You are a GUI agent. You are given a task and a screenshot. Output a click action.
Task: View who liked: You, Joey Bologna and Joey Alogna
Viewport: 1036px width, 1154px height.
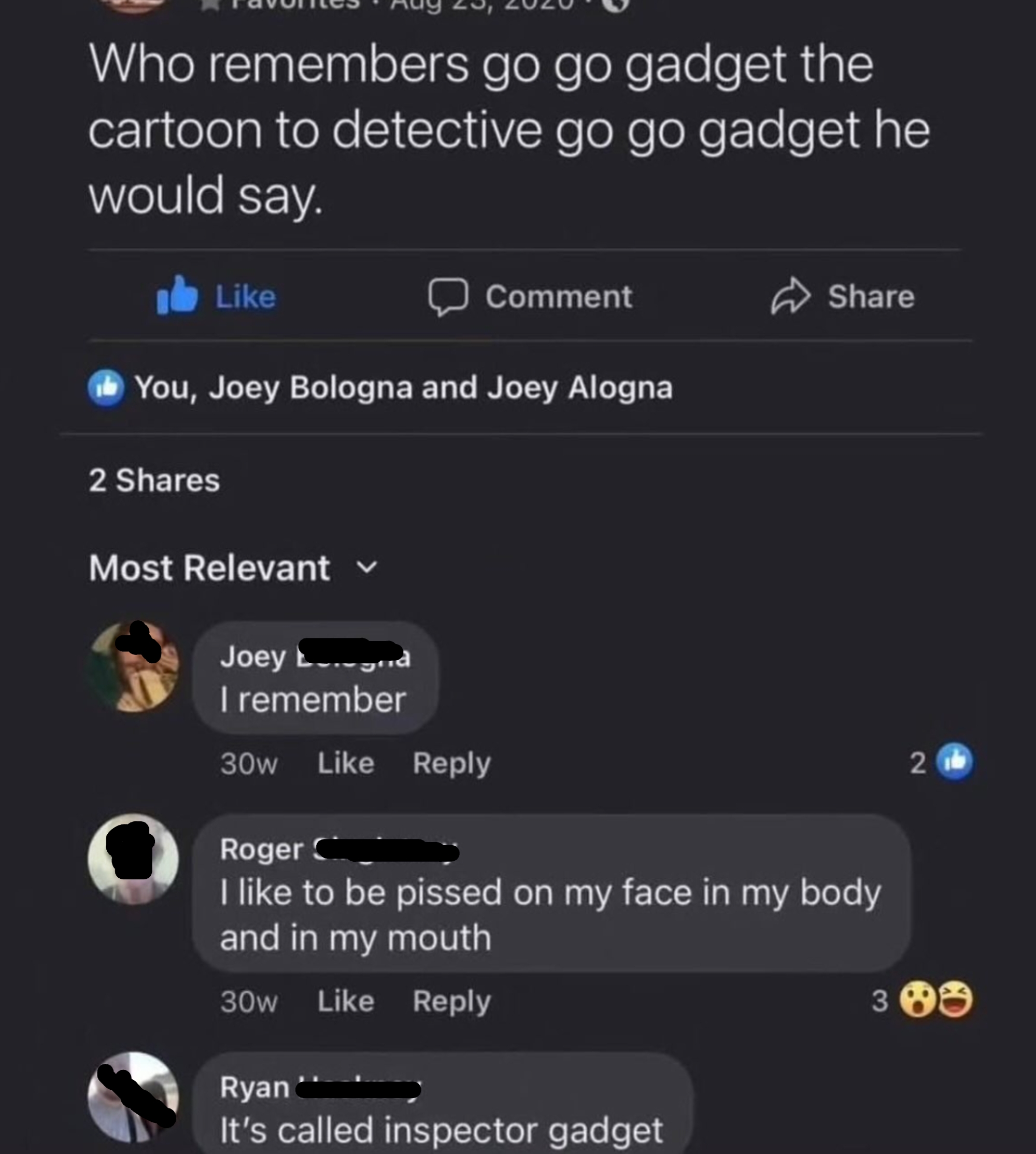[x=403, y=388]
